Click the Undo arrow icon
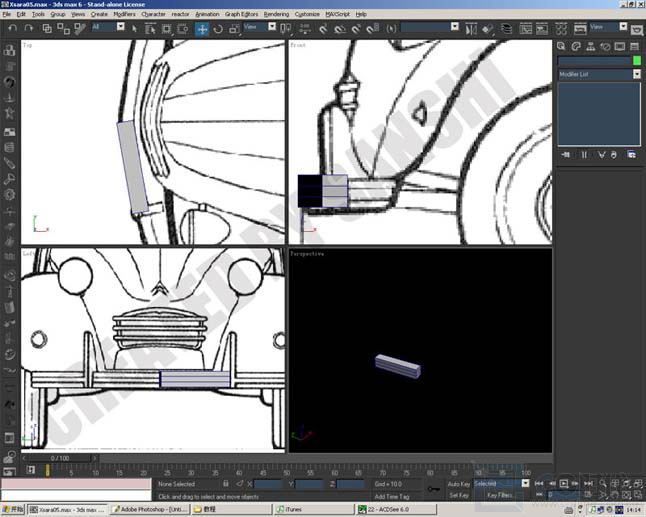 [x=13, y=28]
